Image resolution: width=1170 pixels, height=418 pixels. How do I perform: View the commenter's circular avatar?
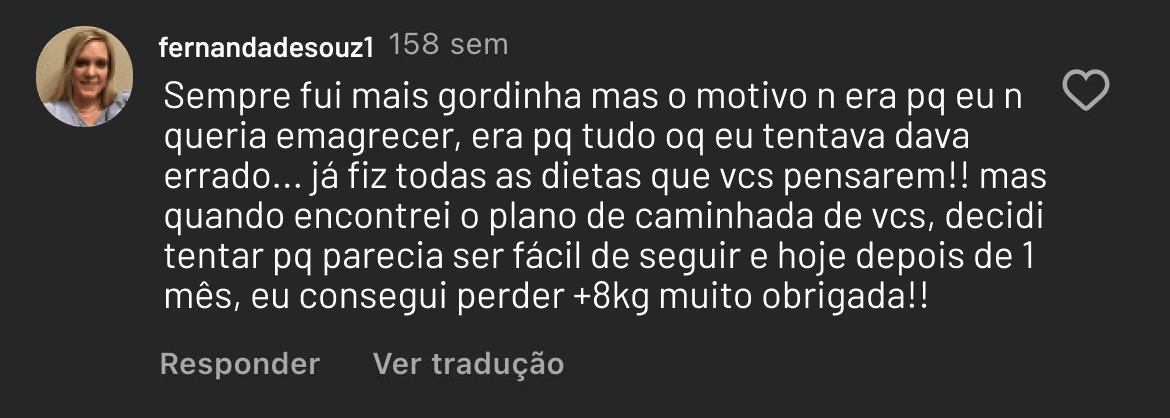tap(84, 77)
